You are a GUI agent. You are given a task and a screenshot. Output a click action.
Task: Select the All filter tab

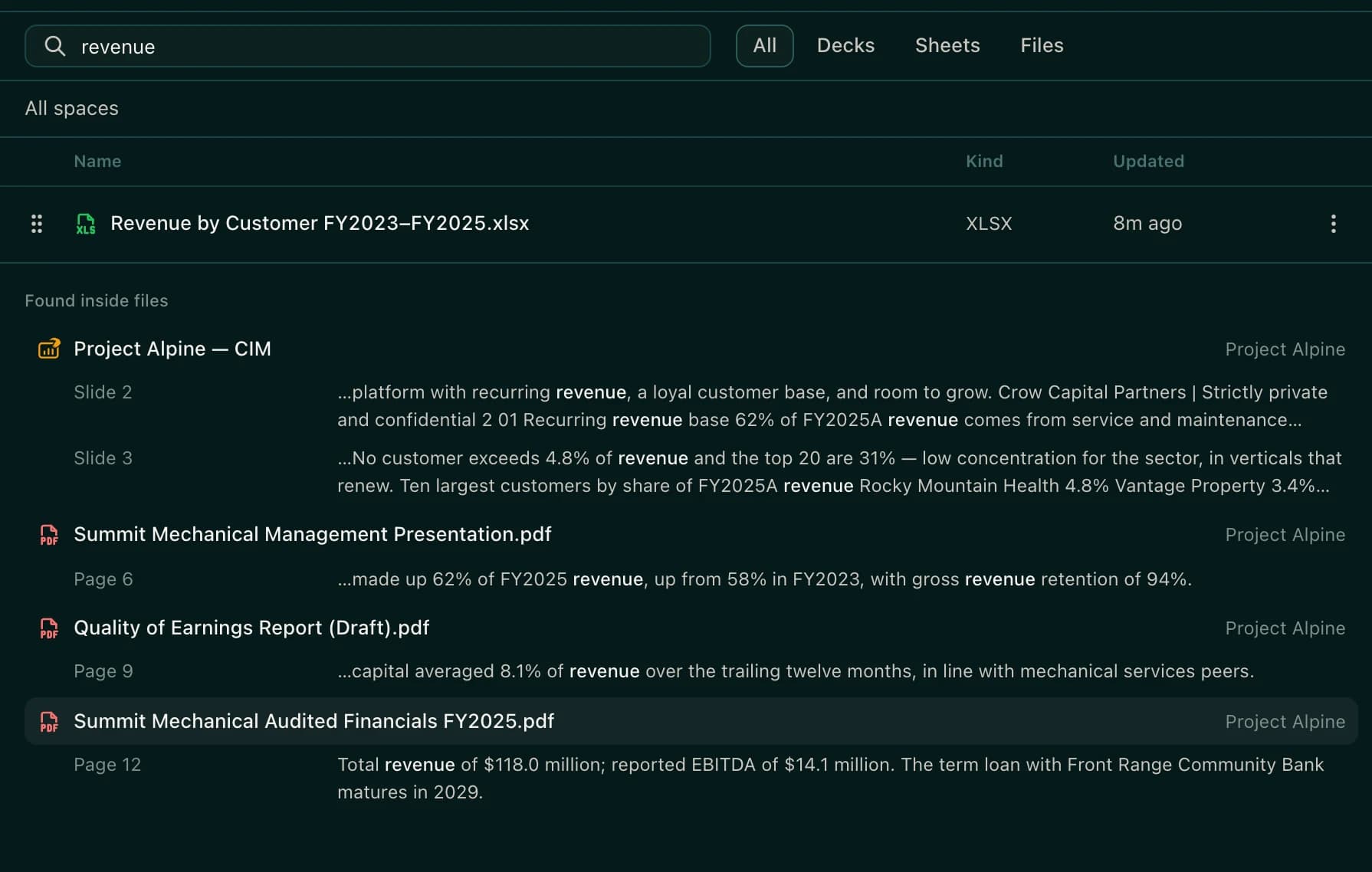pos(764,46)
